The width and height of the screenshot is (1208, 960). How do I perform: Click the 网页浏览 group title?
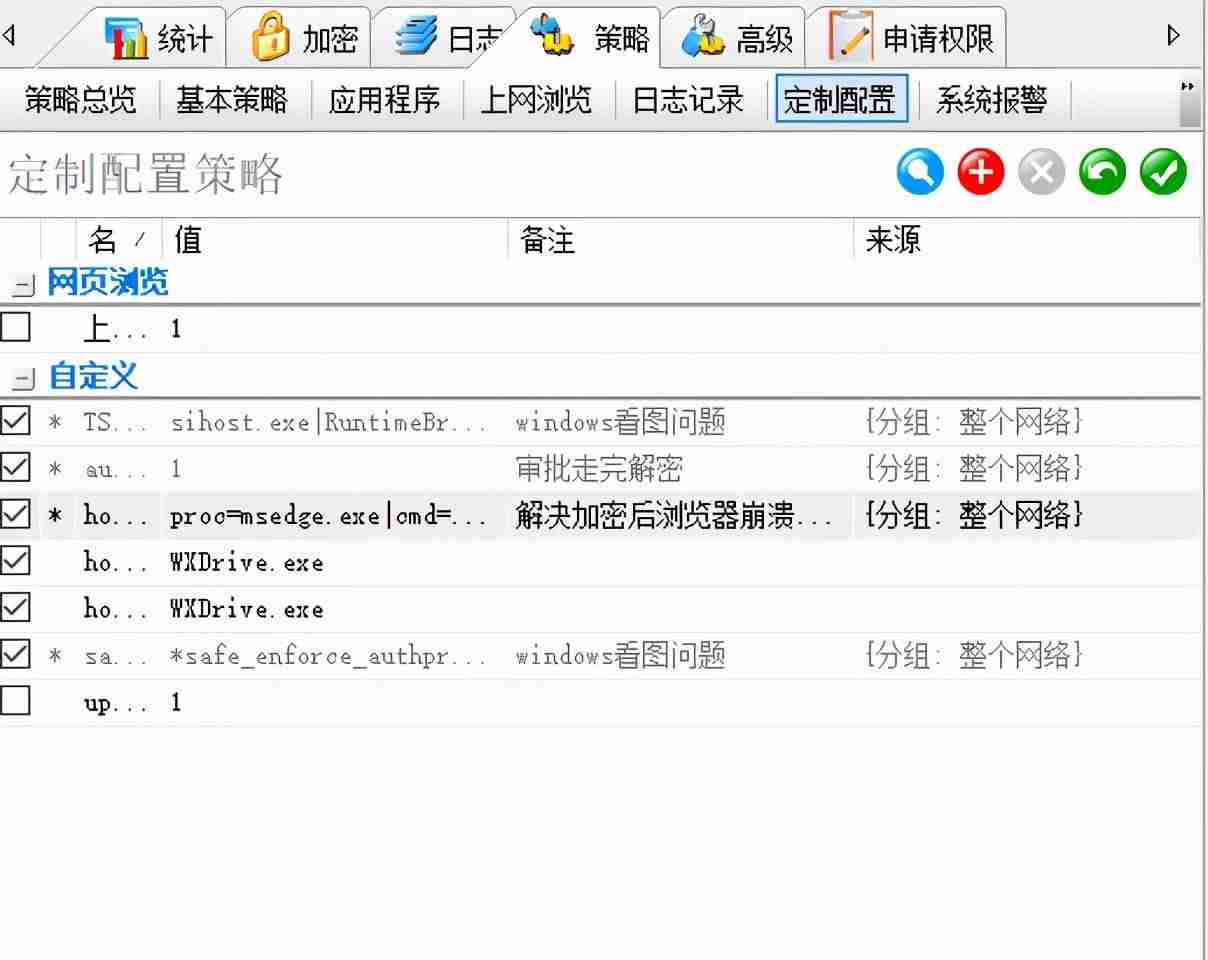point(109,283)
